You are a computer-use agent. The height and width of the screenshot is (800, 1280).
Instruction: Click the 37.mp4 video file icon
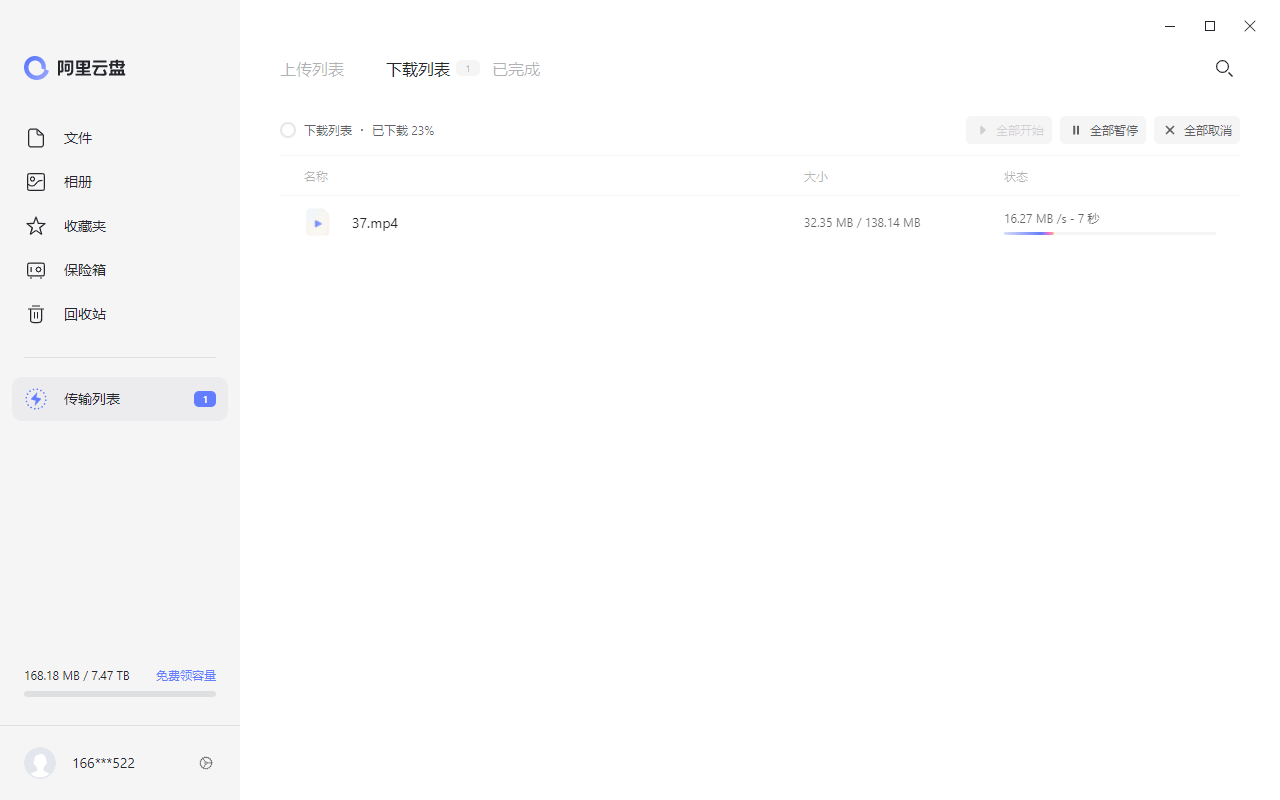tap(318, 223)
